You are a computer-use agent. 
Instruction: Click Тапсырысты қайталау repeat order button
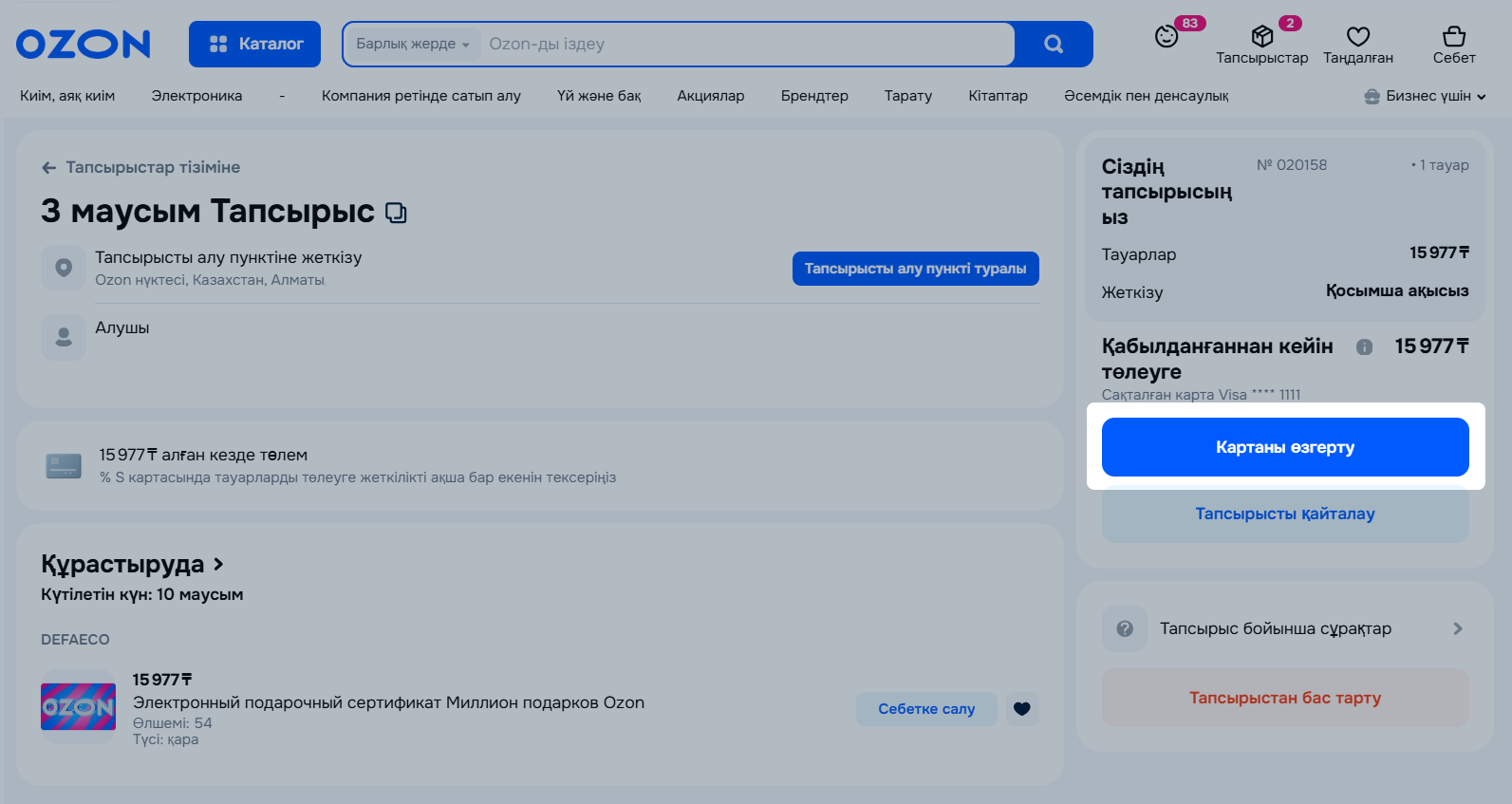(x=1285, y=514)
